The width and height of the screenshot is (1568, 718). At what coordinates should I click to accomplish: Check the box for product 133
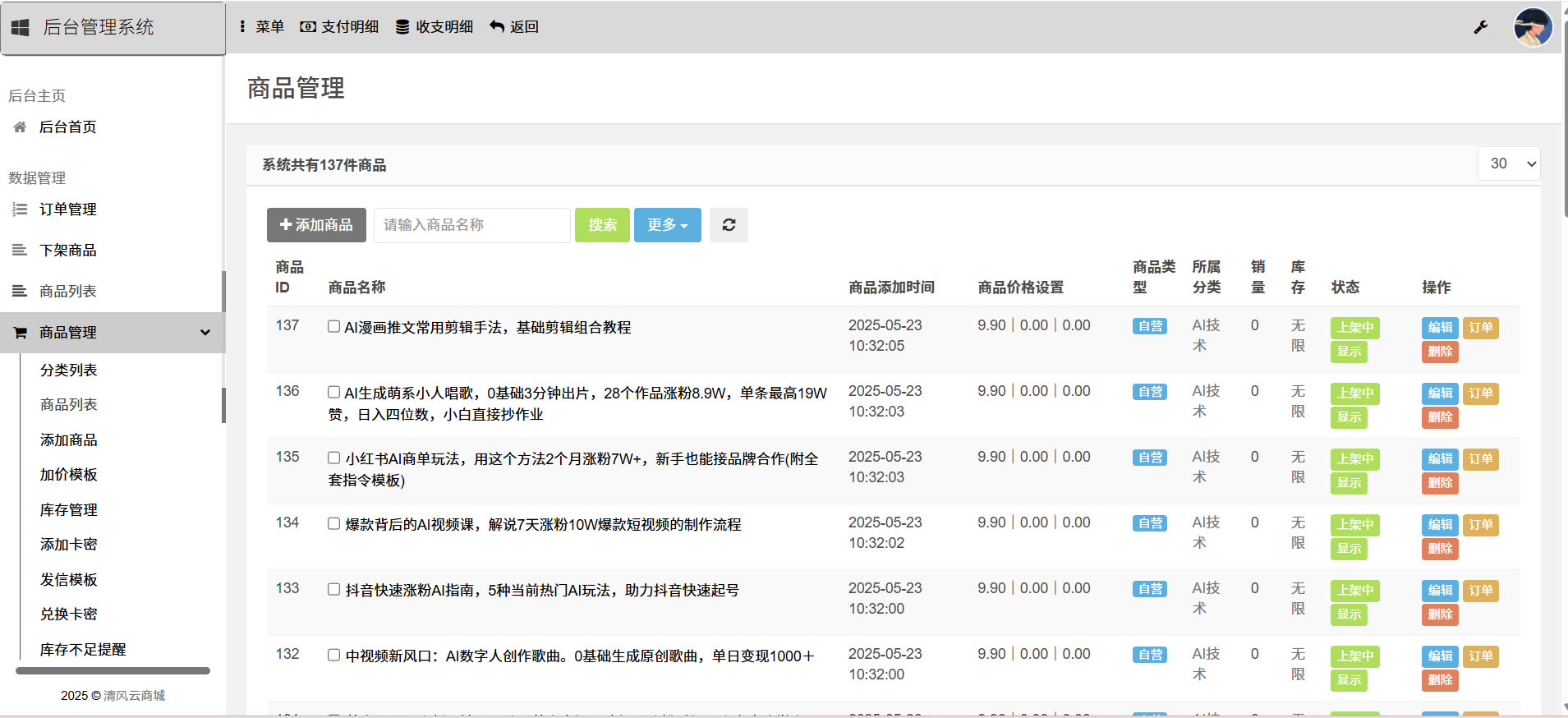[334, 589]
